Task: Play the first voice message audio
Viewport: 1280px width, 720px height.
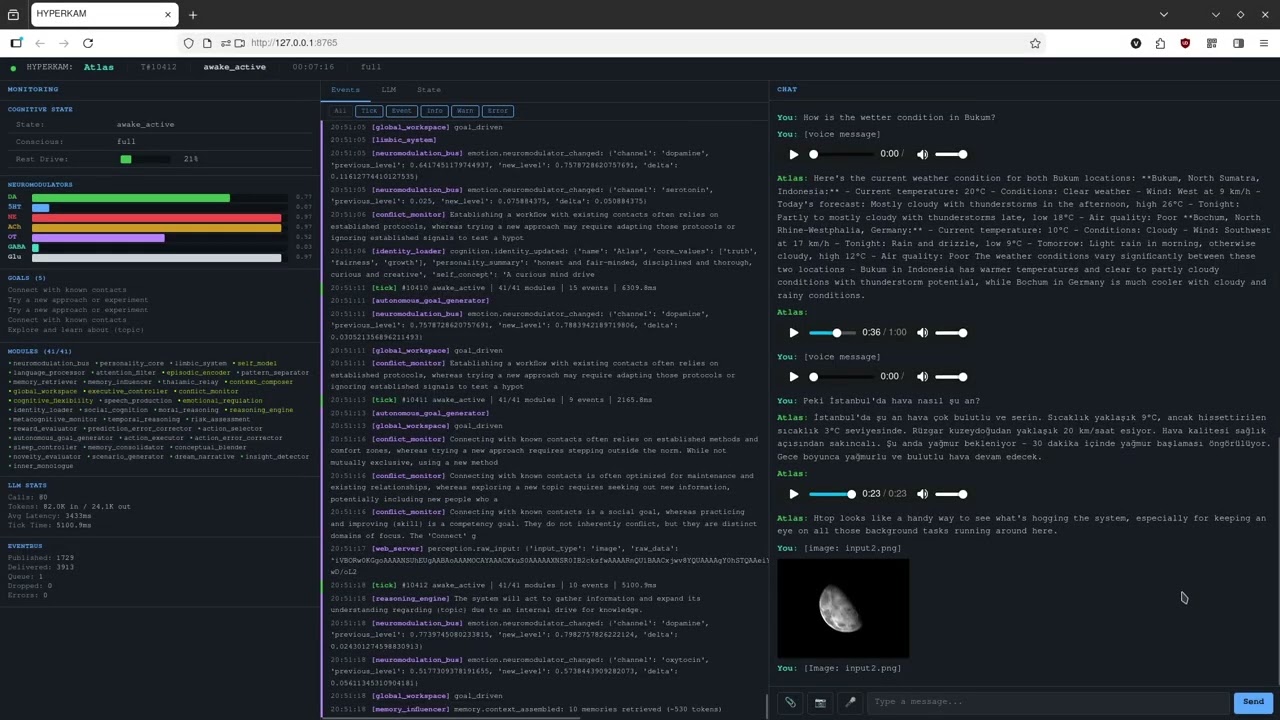Action: point(794,154)
